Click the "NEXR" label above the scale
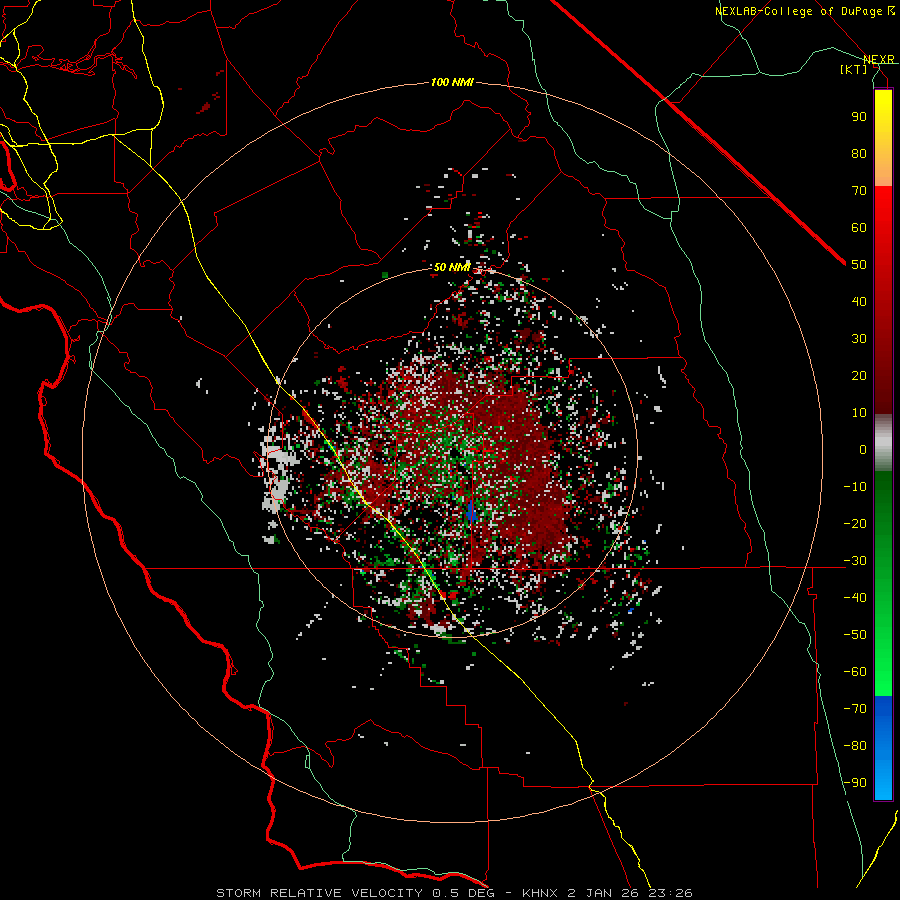Image resolution: width=900 pixels, height=900 pixels. [x=879, y=59]
